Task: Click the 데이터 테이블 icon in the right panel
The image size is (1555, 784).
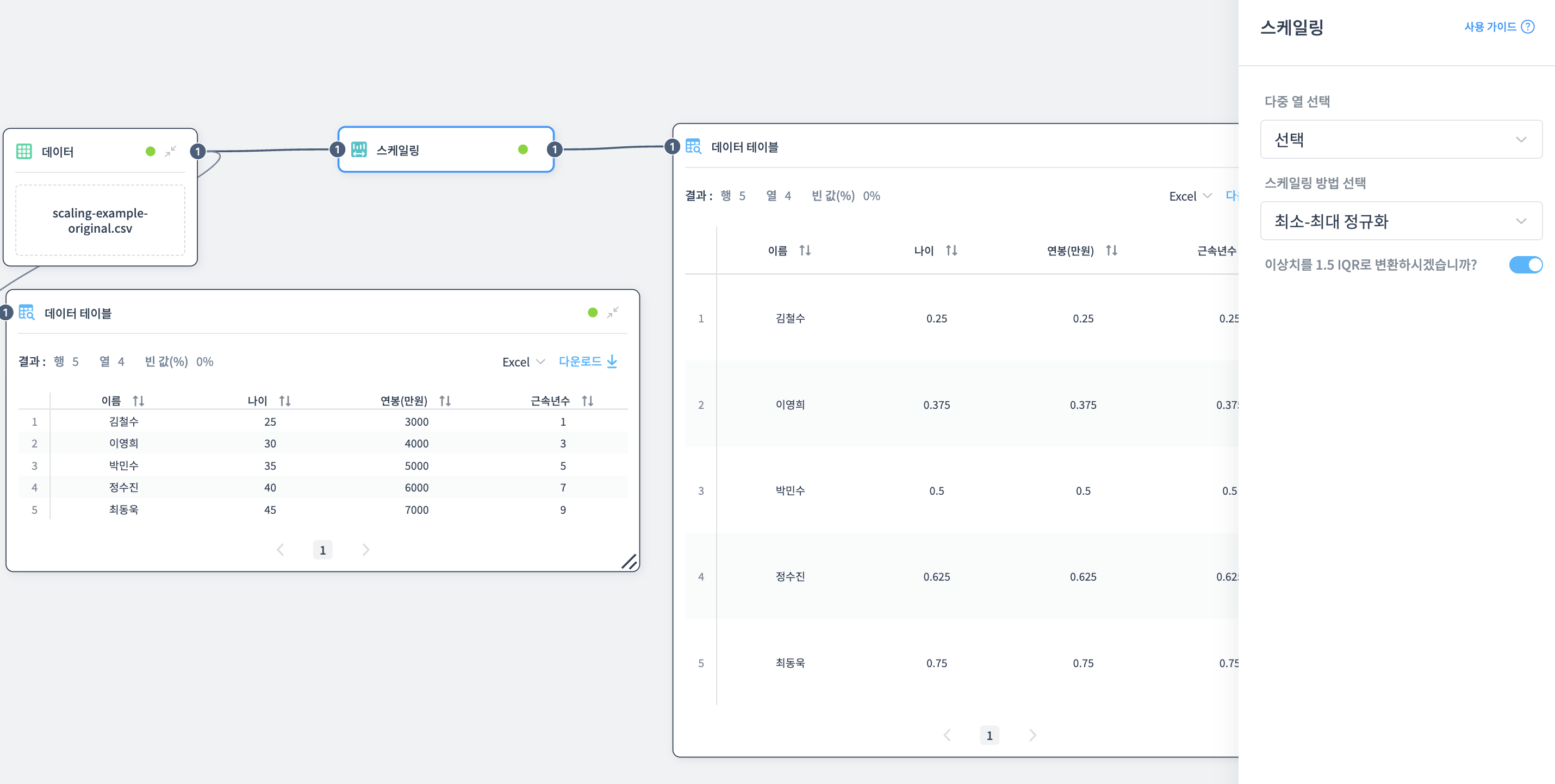Action: [x=693, y=147]
